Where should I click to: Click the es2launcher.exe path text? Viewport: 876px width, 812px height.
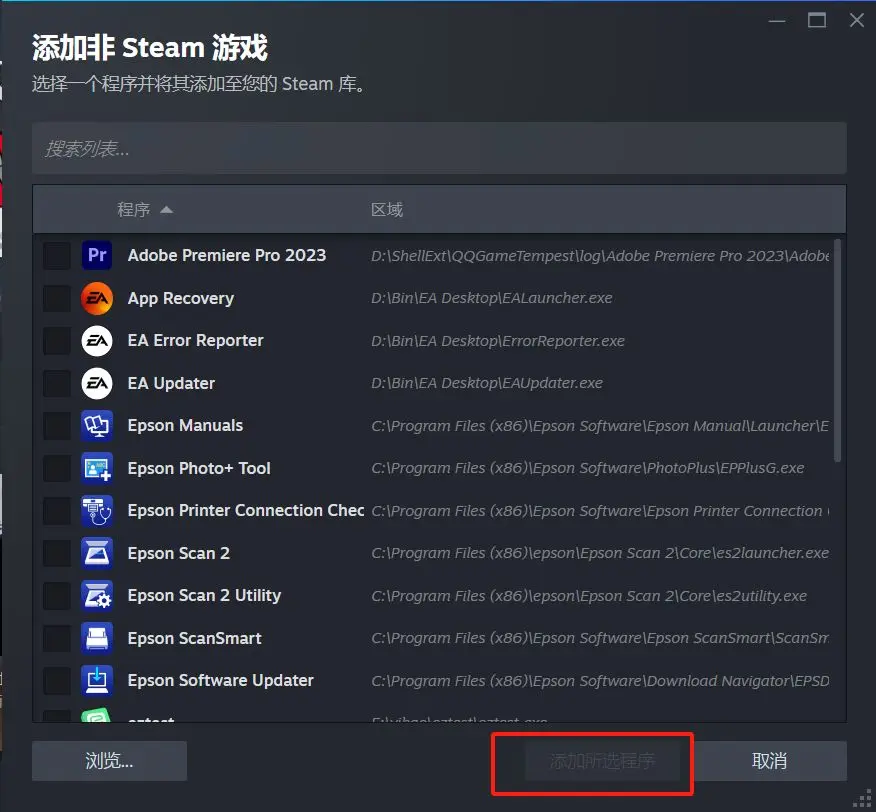pyautogui.click(x=600, y=553)
